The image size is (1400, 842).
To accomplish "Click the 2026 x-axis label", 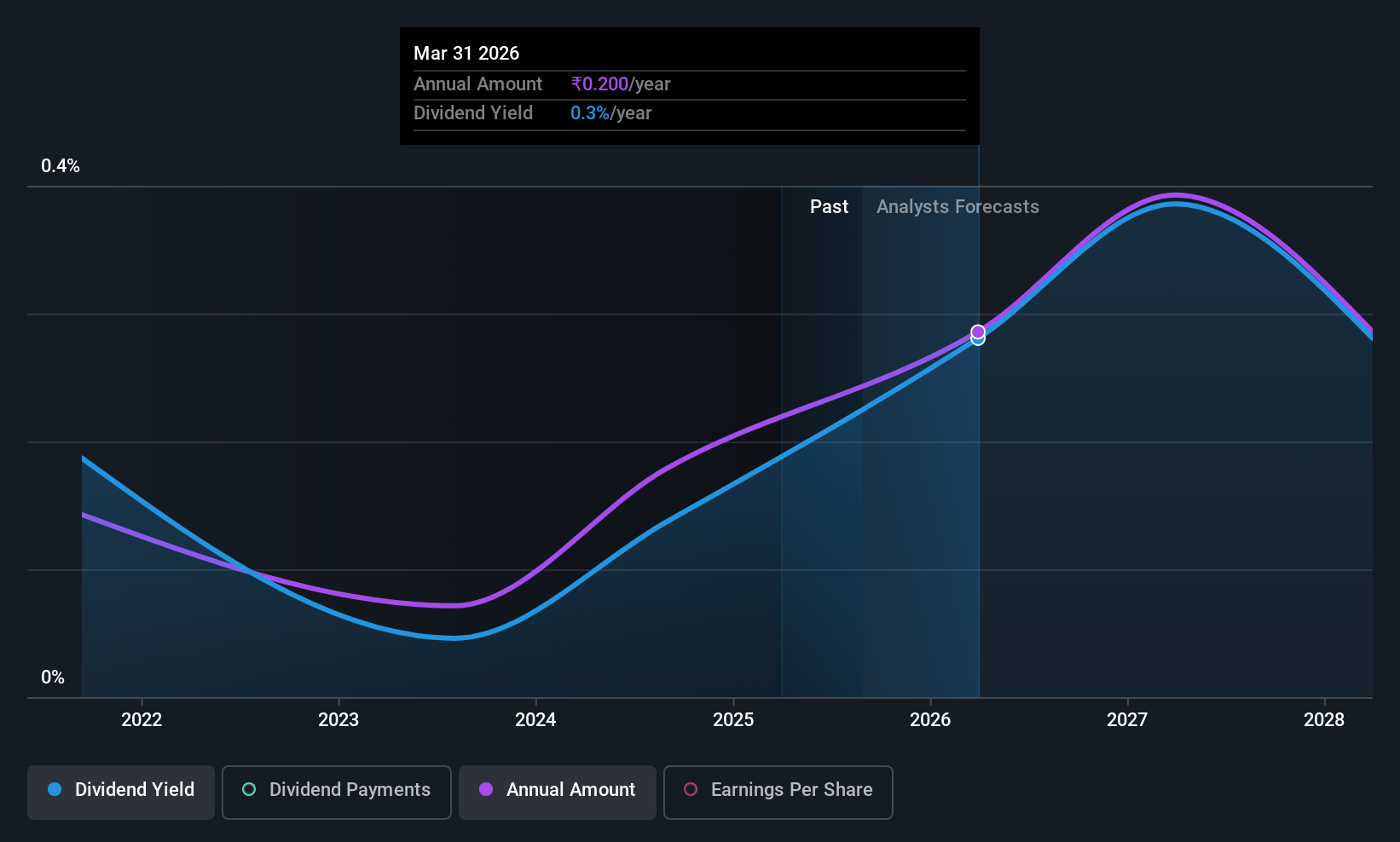I will (x=930, y=720).
